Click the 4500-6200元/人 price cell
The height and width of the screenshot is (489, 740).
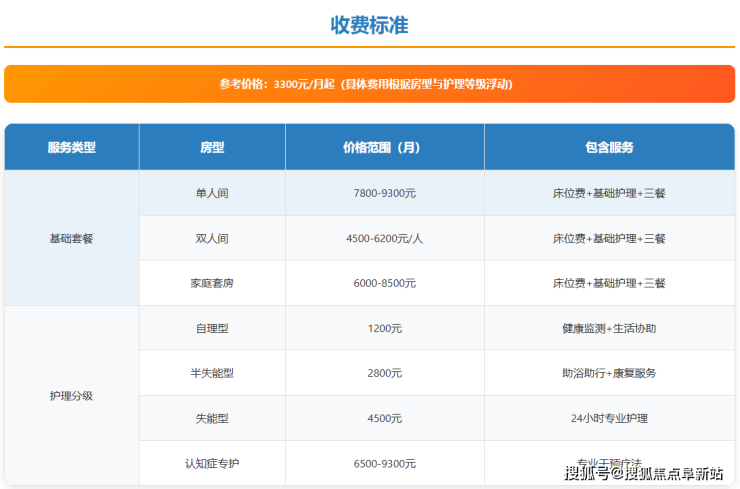[385, 238]
